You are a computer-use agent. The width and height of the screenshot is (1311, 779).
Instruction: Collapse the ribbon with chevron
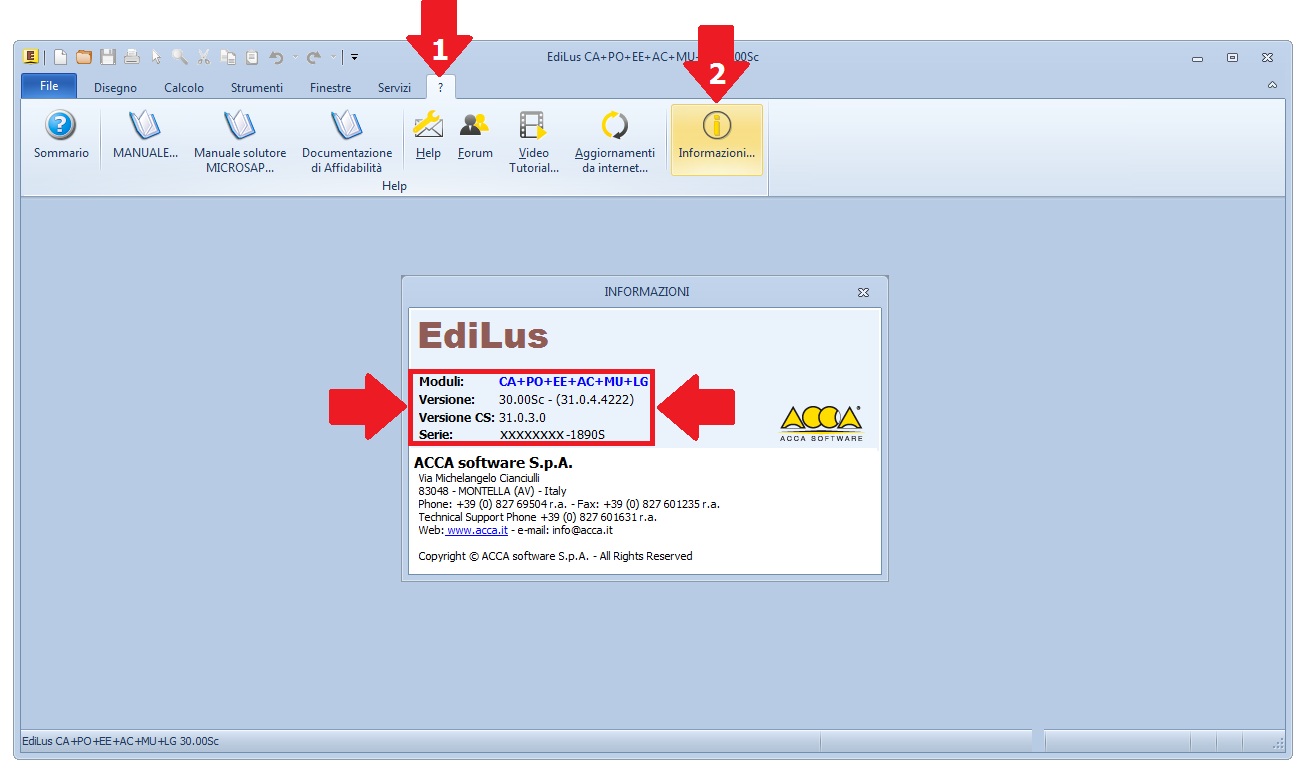pos(1272,86)
